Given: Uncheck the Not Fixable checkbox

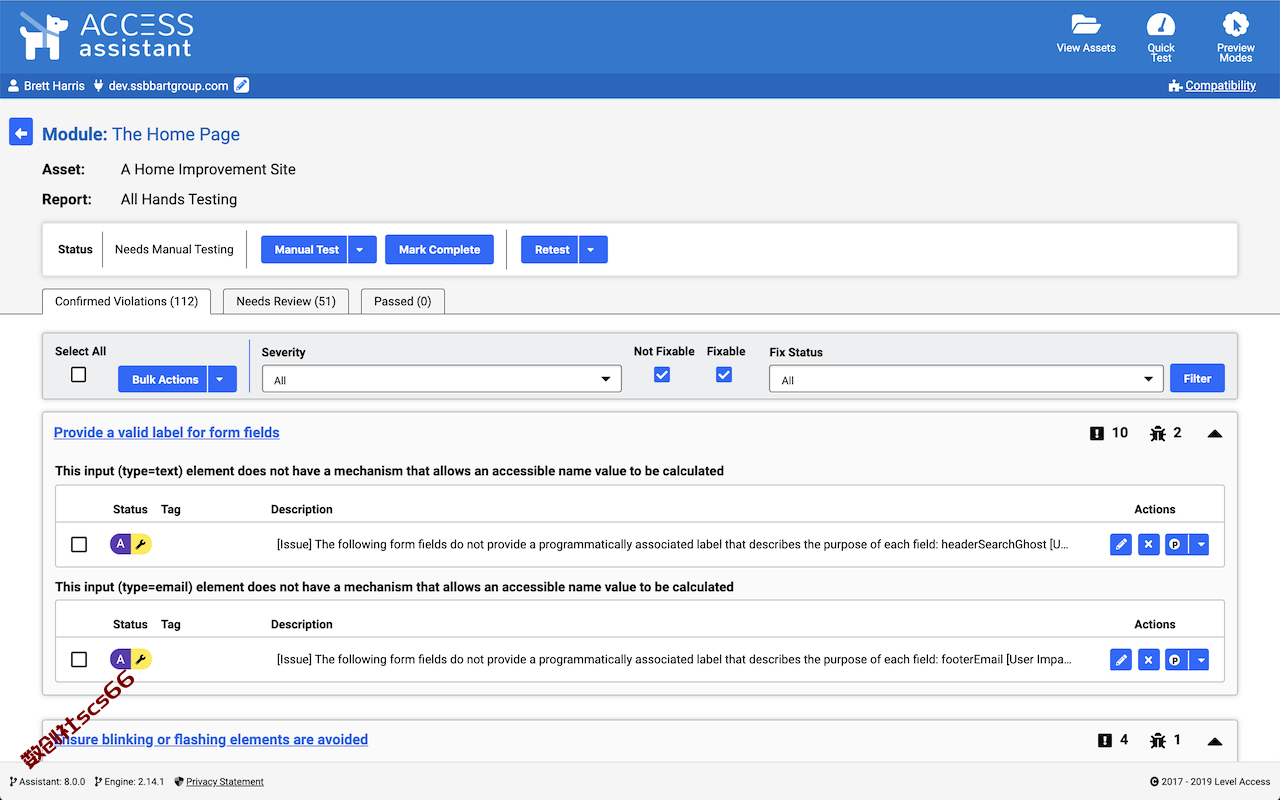Looking at the screenshot, I should 662,375.
